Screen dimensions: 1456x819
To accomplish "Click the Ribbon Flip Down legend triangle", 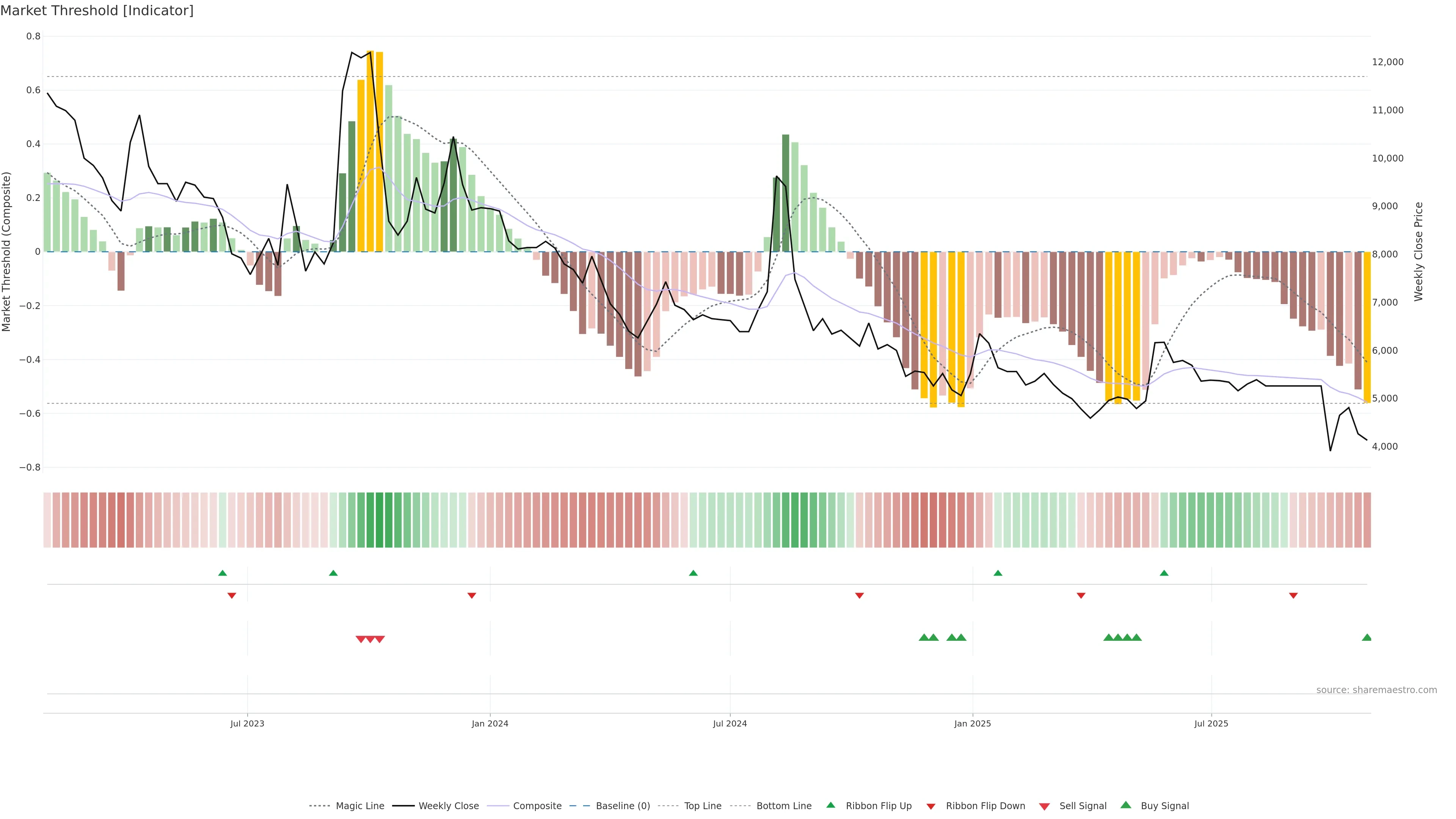I will pyautogui.click(x=931, y=806).
